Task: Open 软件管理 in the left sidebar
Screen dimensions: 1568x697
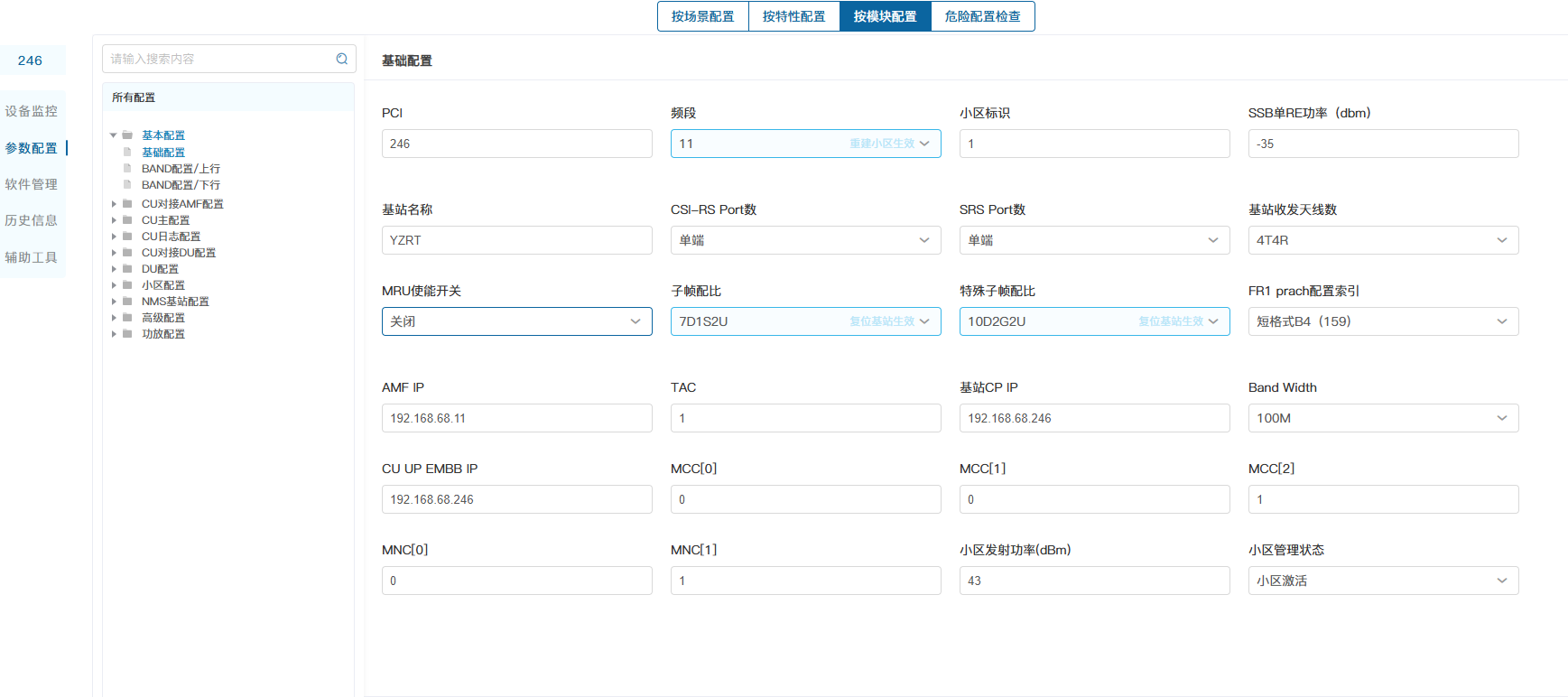Action: point(32,184)
